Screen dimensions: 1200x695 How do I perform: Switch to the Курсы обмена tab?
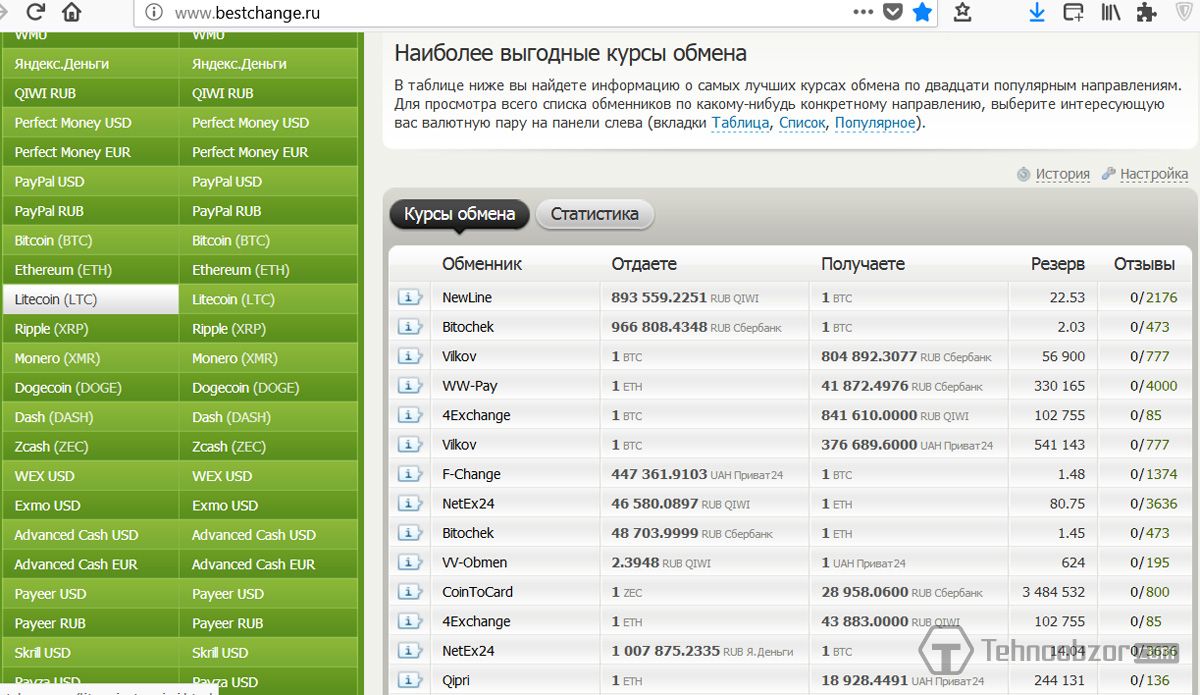pos(459,214)
